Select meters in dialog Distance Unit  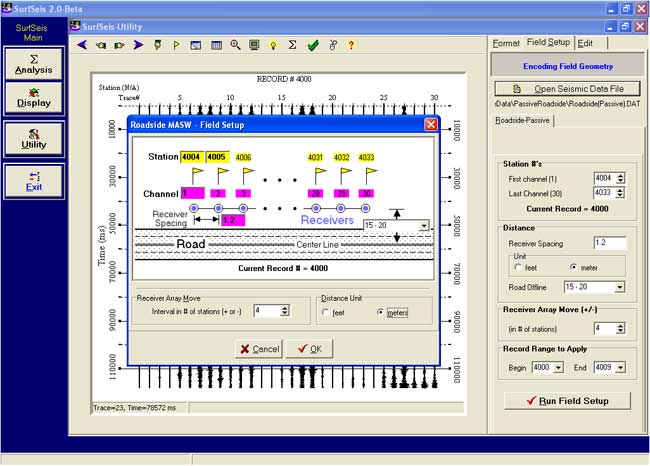pyautogui.click(x=392, y=313)
